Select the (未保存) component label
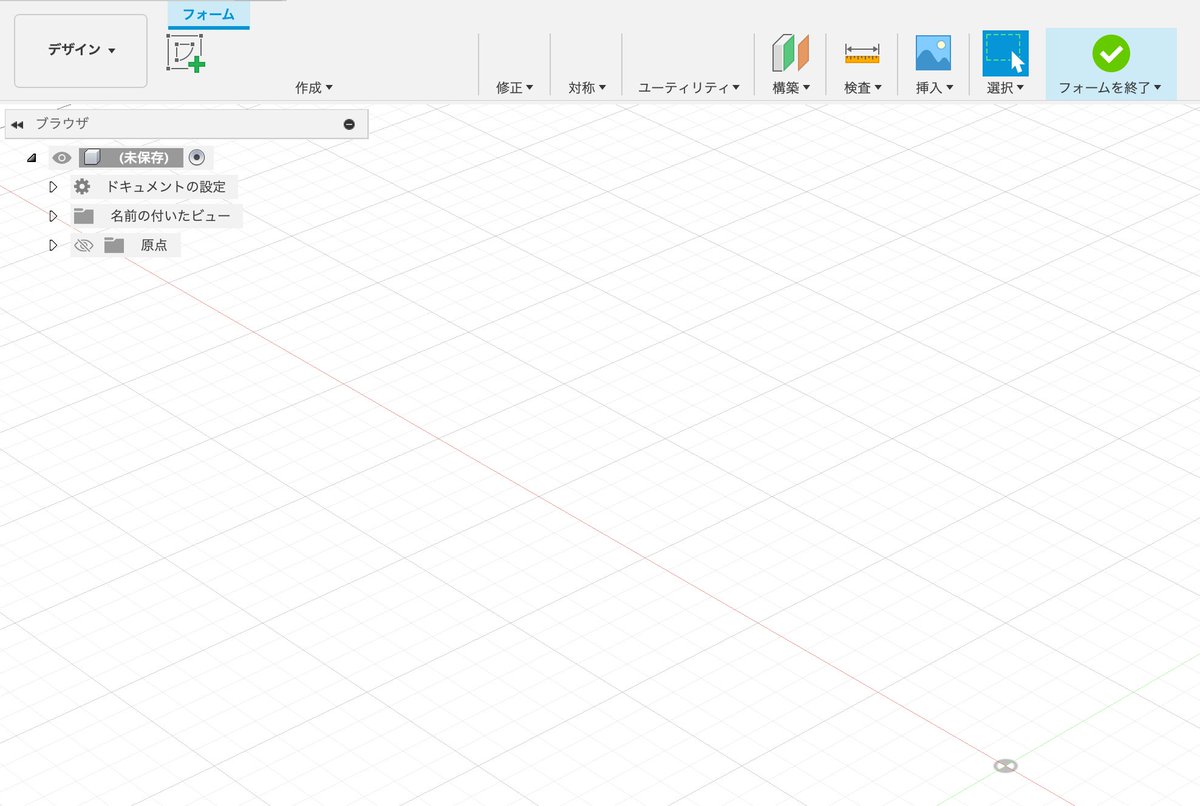 tap(142, 157)
